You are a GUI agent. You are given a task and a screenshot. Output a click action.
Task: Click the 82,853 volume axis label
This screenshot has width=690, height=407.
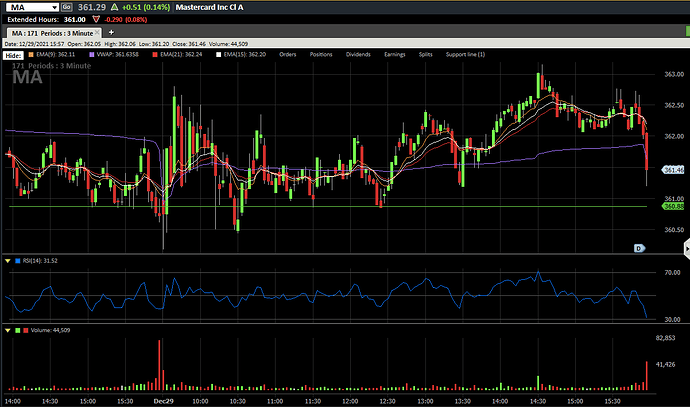point(665,338)
